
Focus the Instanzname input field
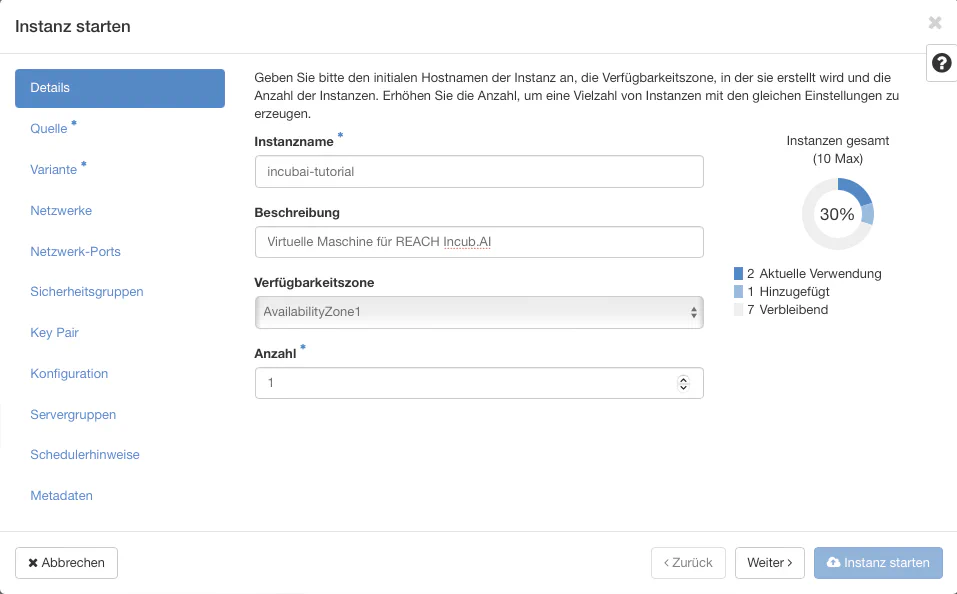[x=479, y=172]
